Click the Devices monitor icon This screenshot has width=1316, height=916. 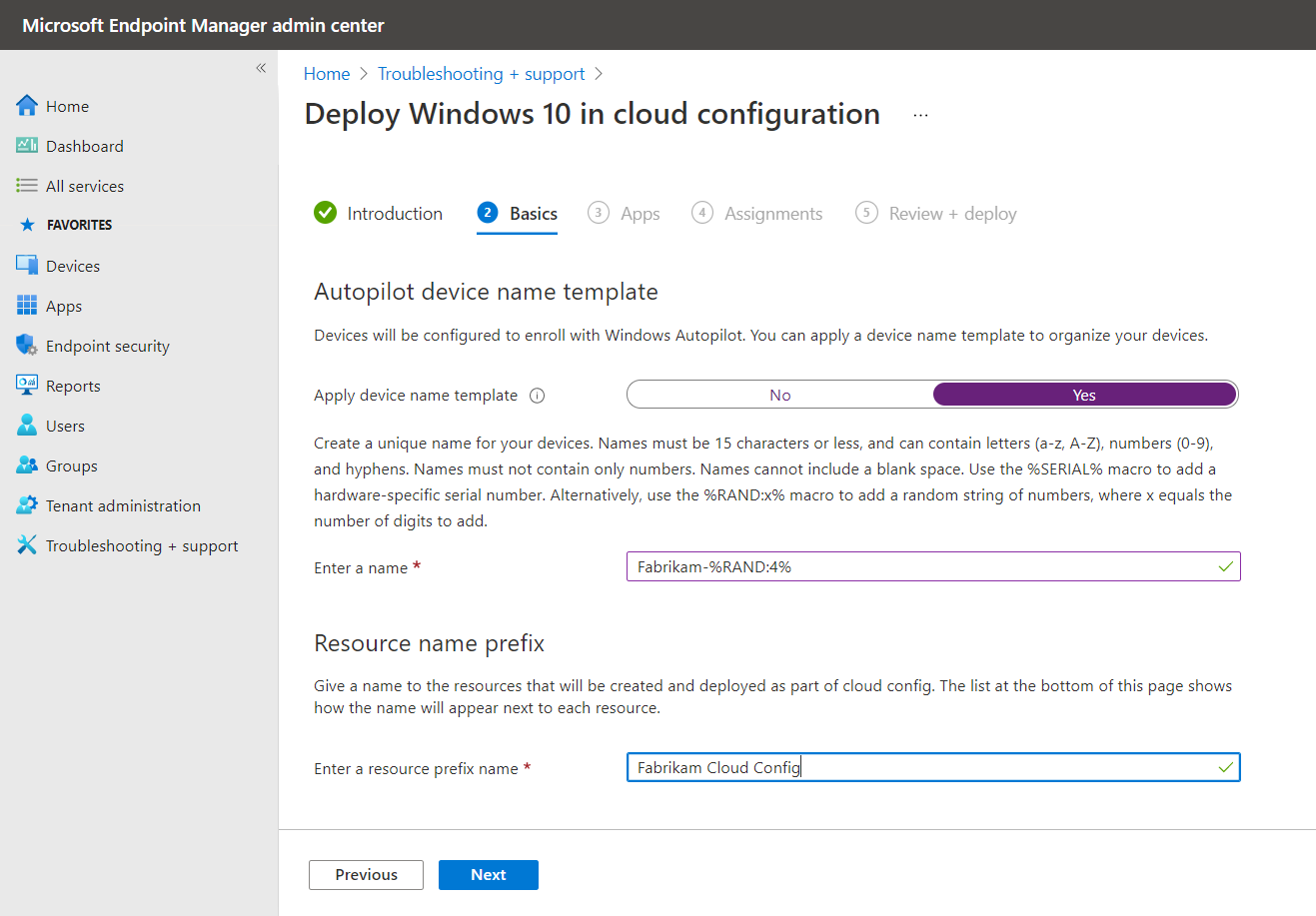27,266
